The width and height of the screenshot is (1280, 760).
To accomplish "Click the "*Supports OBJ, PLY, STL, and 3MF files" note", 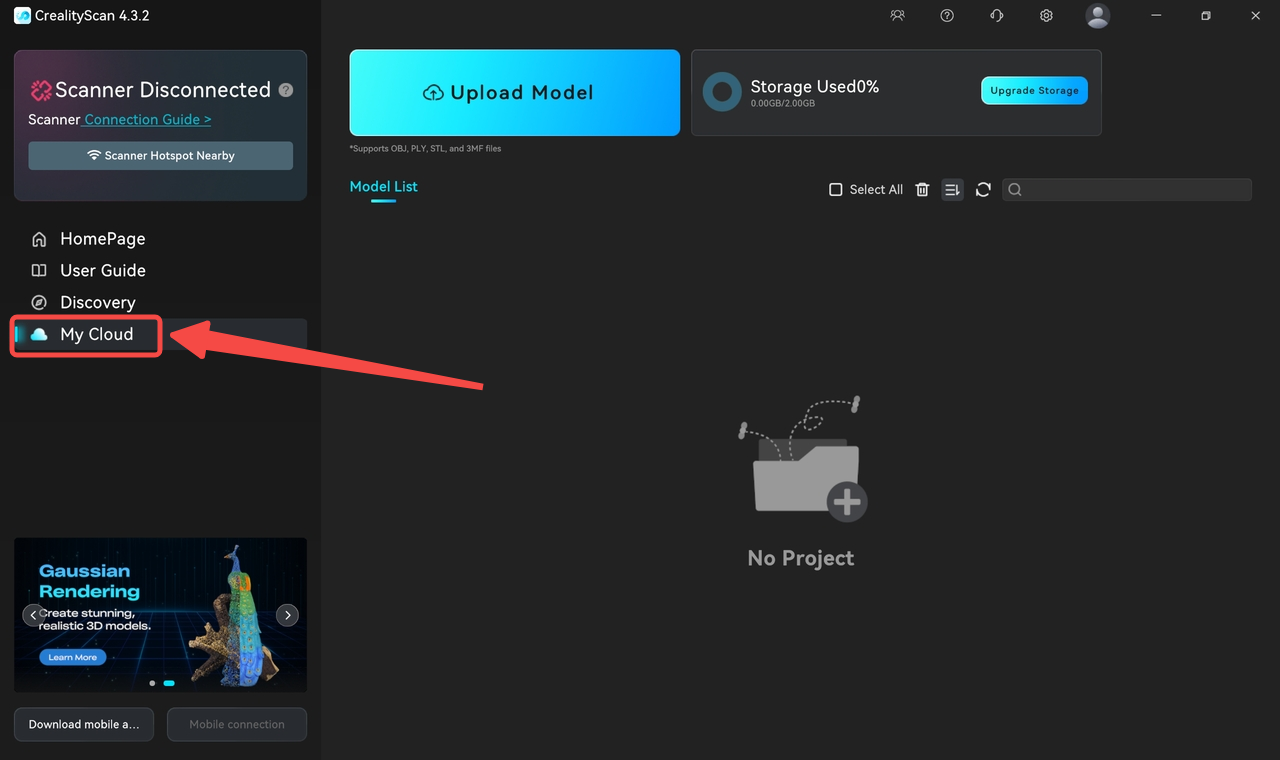I will point(425,149).
